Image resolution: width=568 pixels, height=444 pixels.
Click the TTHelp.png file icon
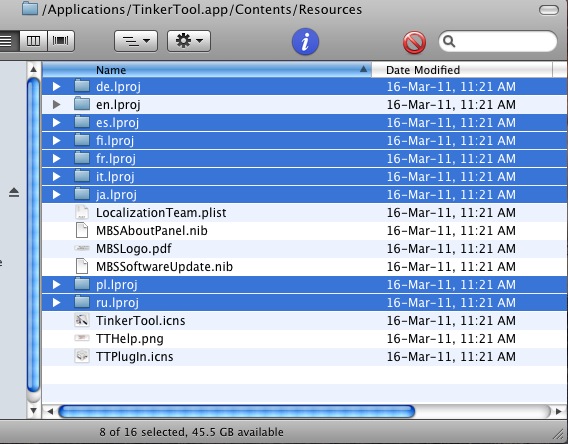(x=82, y=338)
